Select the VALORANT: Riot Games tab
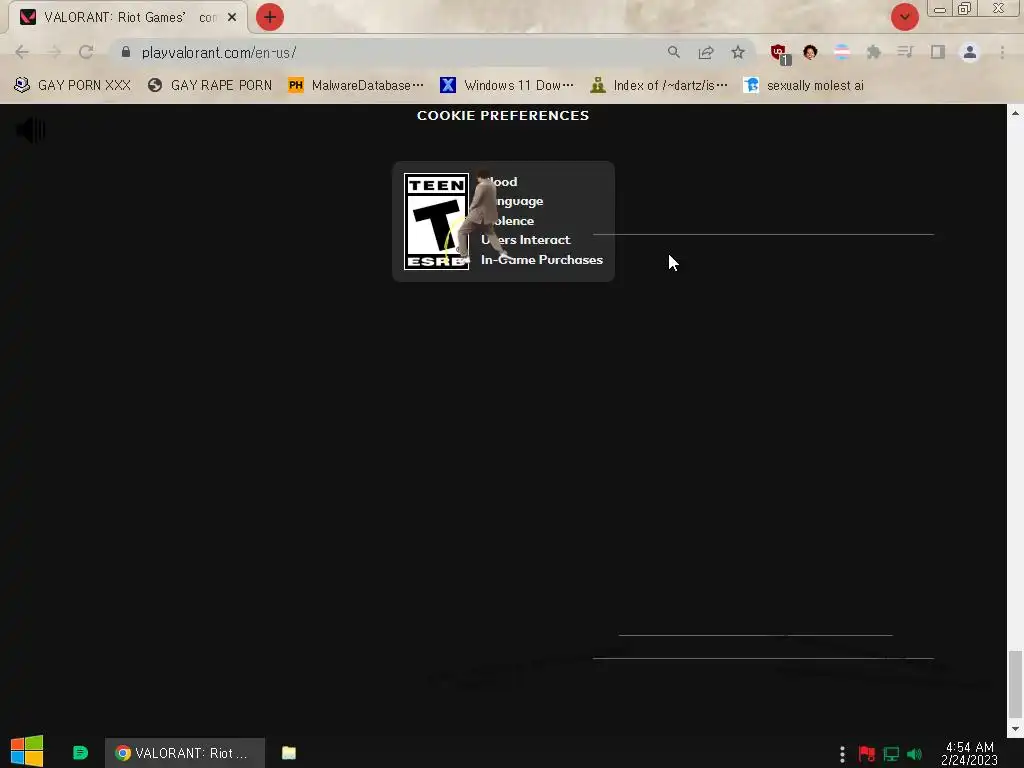1024x768 pixels. 127,18
